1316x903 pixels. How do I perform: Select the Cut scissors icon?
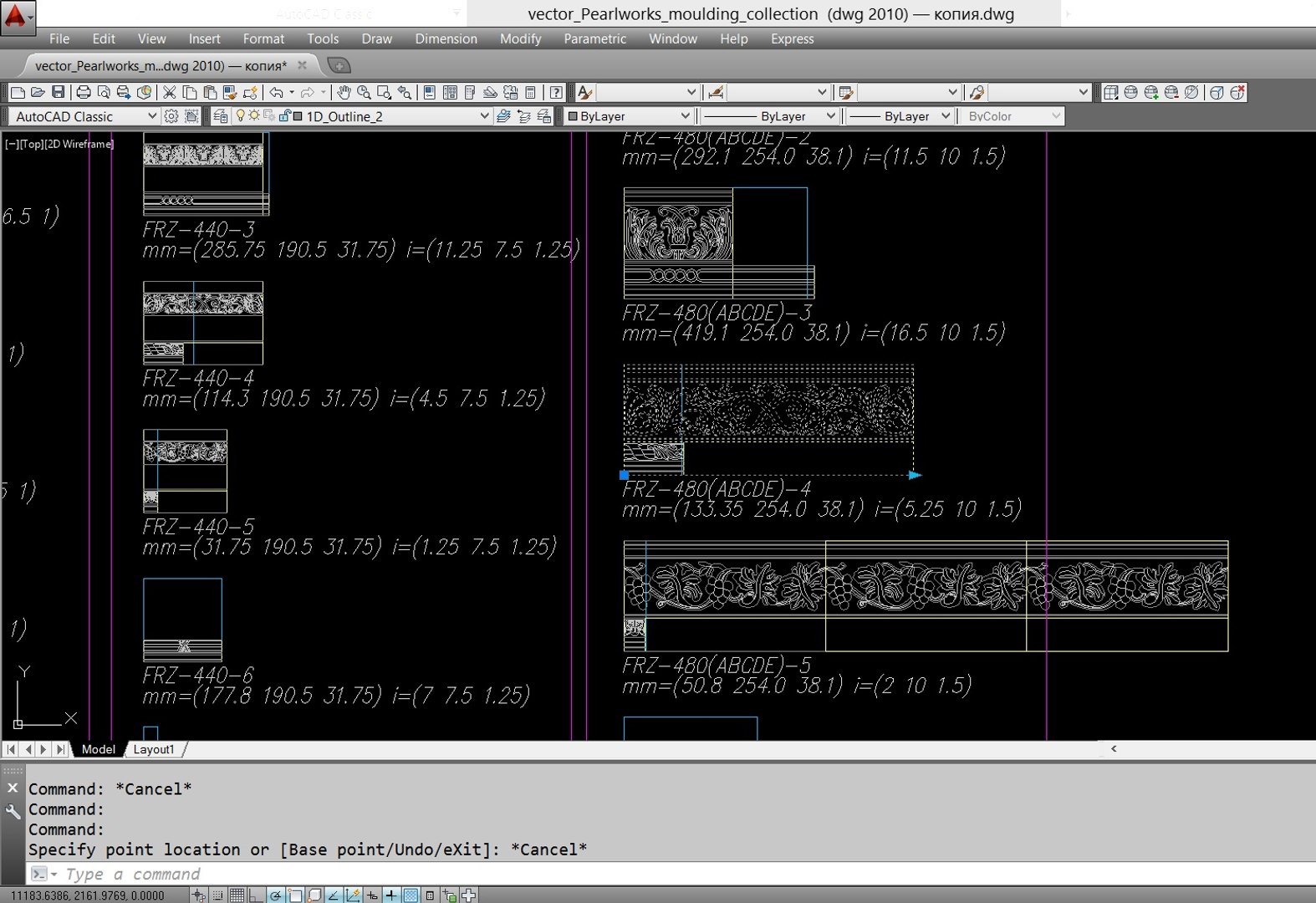pos(170,92)
